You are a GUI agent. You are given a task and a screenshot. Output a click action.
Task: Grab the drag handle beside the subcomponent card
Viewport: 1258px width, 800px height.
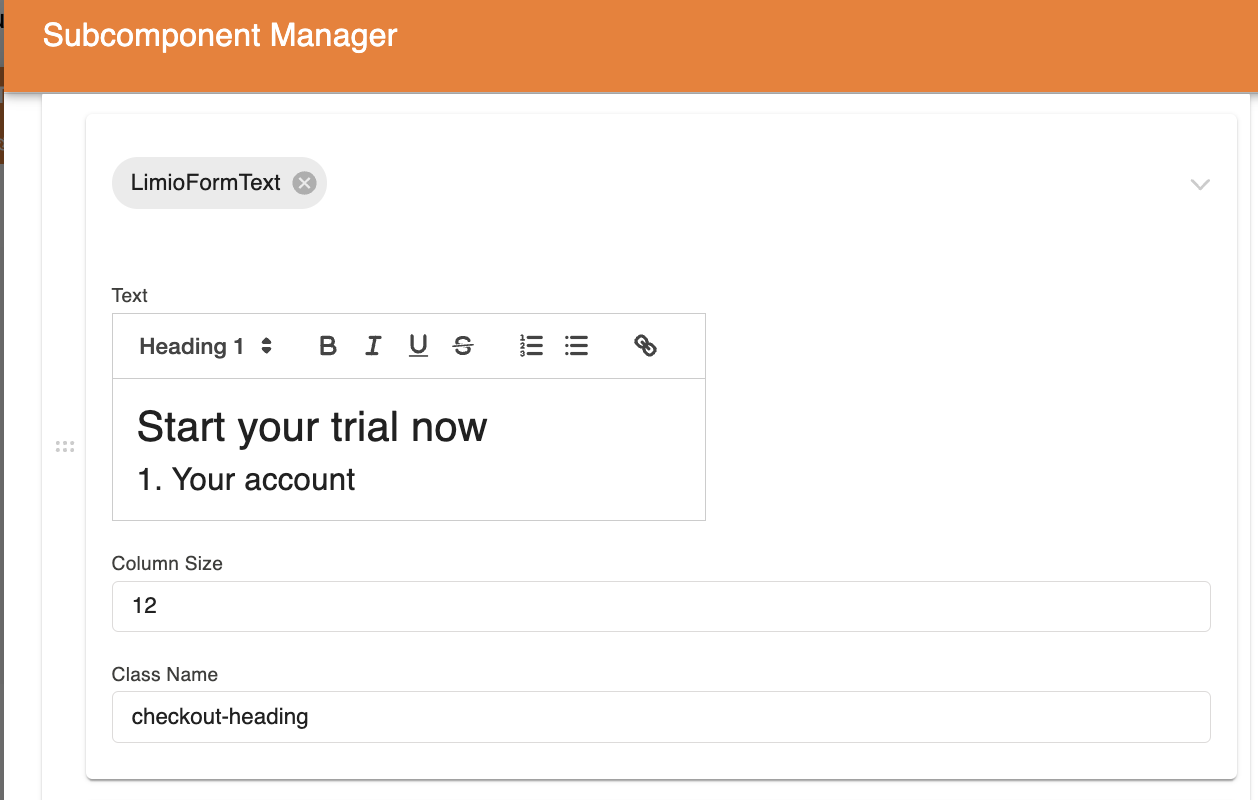coord(65,446)
